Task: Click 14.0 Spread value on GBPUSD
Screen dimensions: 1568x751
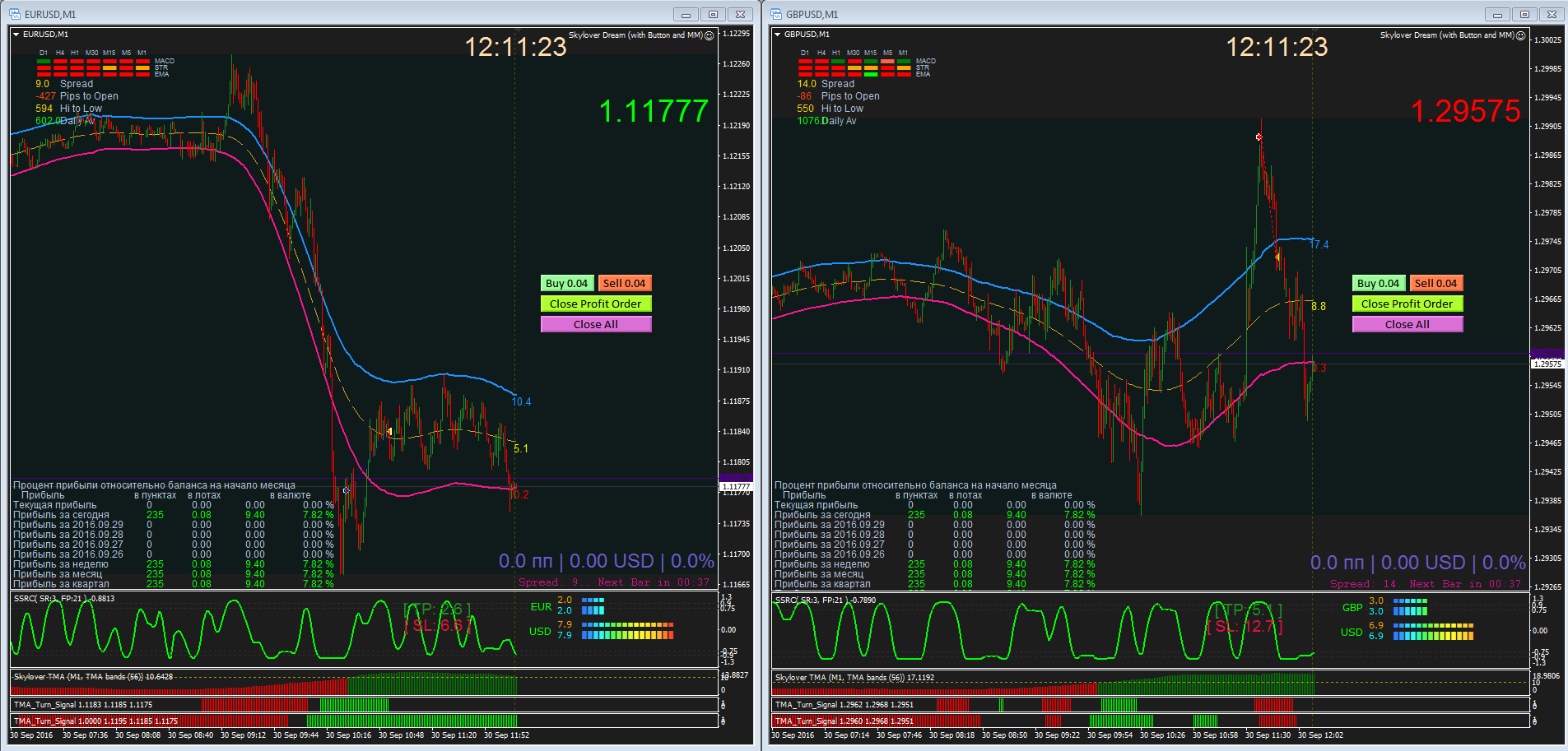Action: click(807, 84)
